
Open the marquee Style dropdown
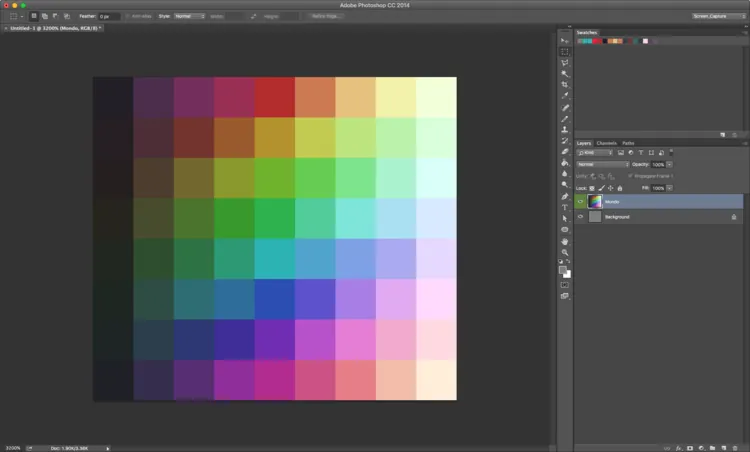point(189,16)
